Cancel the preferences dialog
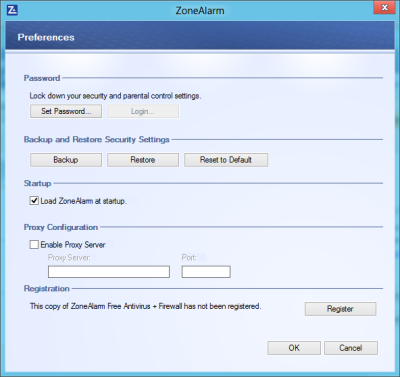The image size is (400, 377). 351,348
